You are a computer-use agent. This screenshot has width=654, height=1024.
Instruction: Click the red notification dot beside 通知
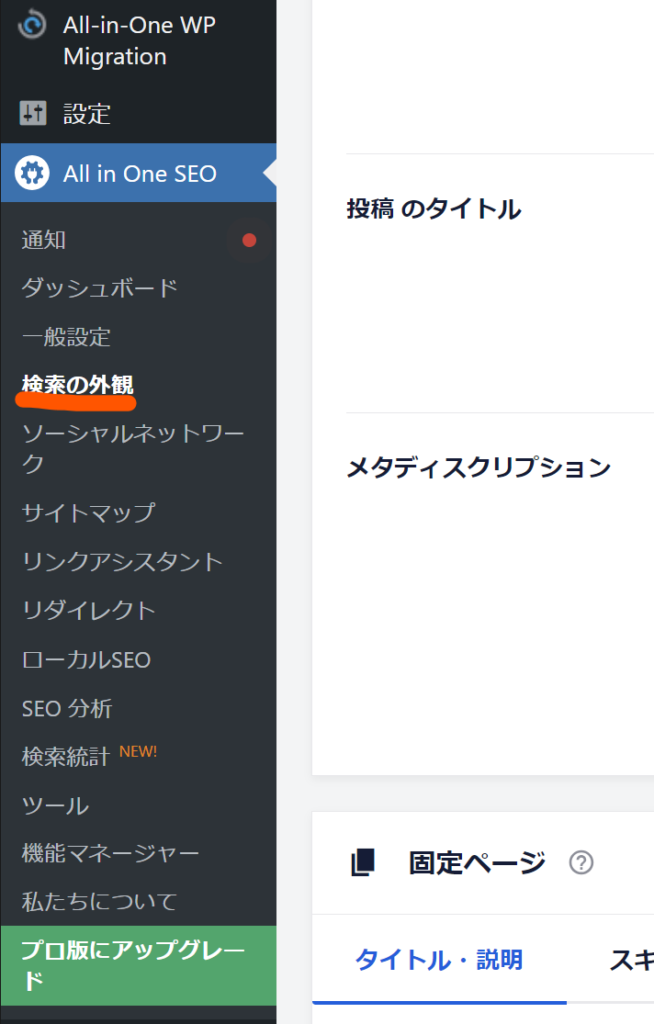(x=249, y=240)
